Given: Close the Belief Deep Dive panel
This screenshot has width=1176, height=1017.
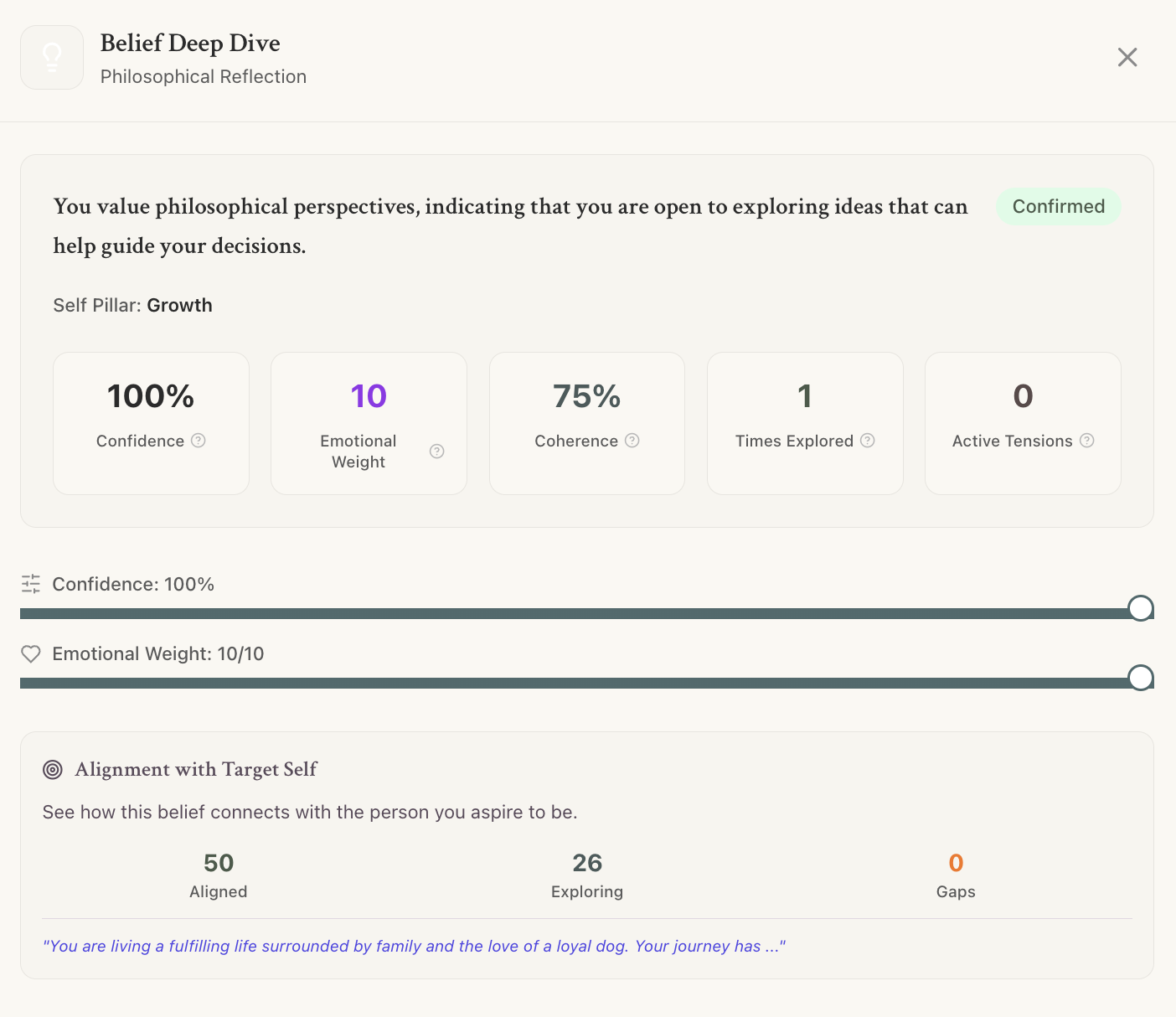Looking at the screenshot, I should click(x=1127, y=57).
